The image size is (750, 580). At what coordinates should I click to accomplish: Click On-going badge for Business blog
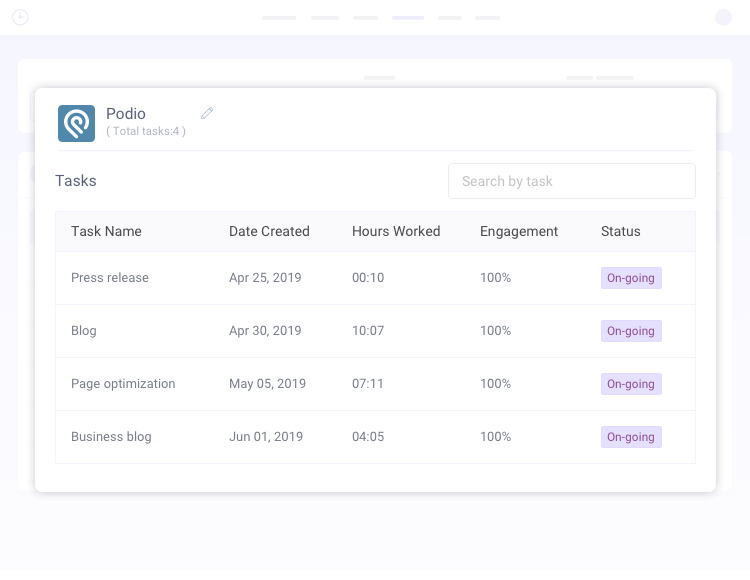(x=631, y=437)
